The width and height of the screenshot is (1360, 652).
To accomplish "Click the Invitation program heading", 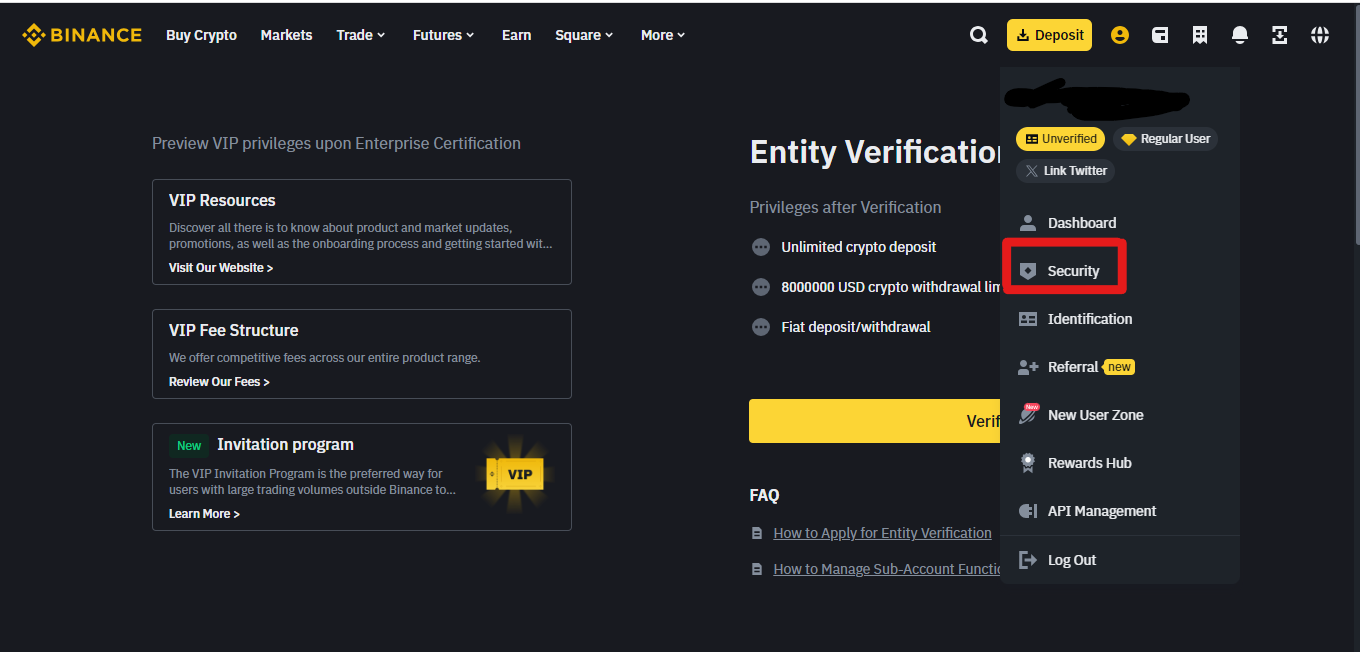I will [285, 445].
